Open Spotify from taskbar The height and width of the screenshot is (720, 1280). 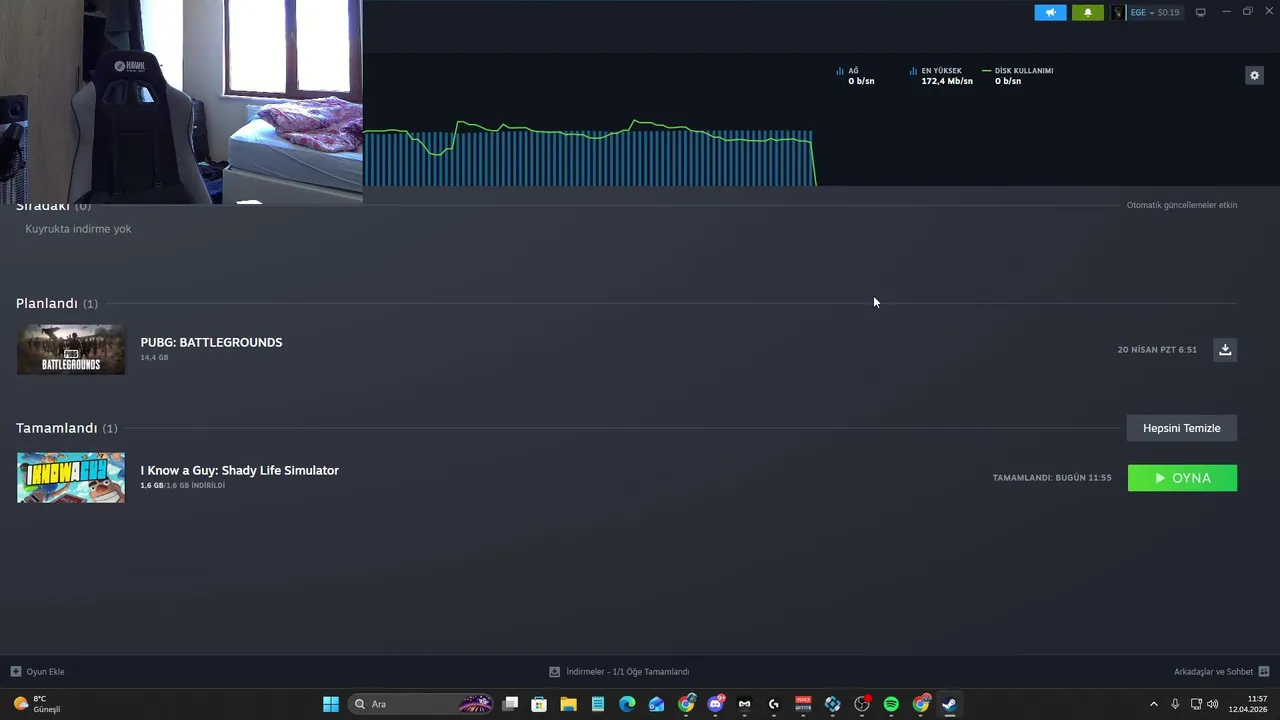coord(891,704)
